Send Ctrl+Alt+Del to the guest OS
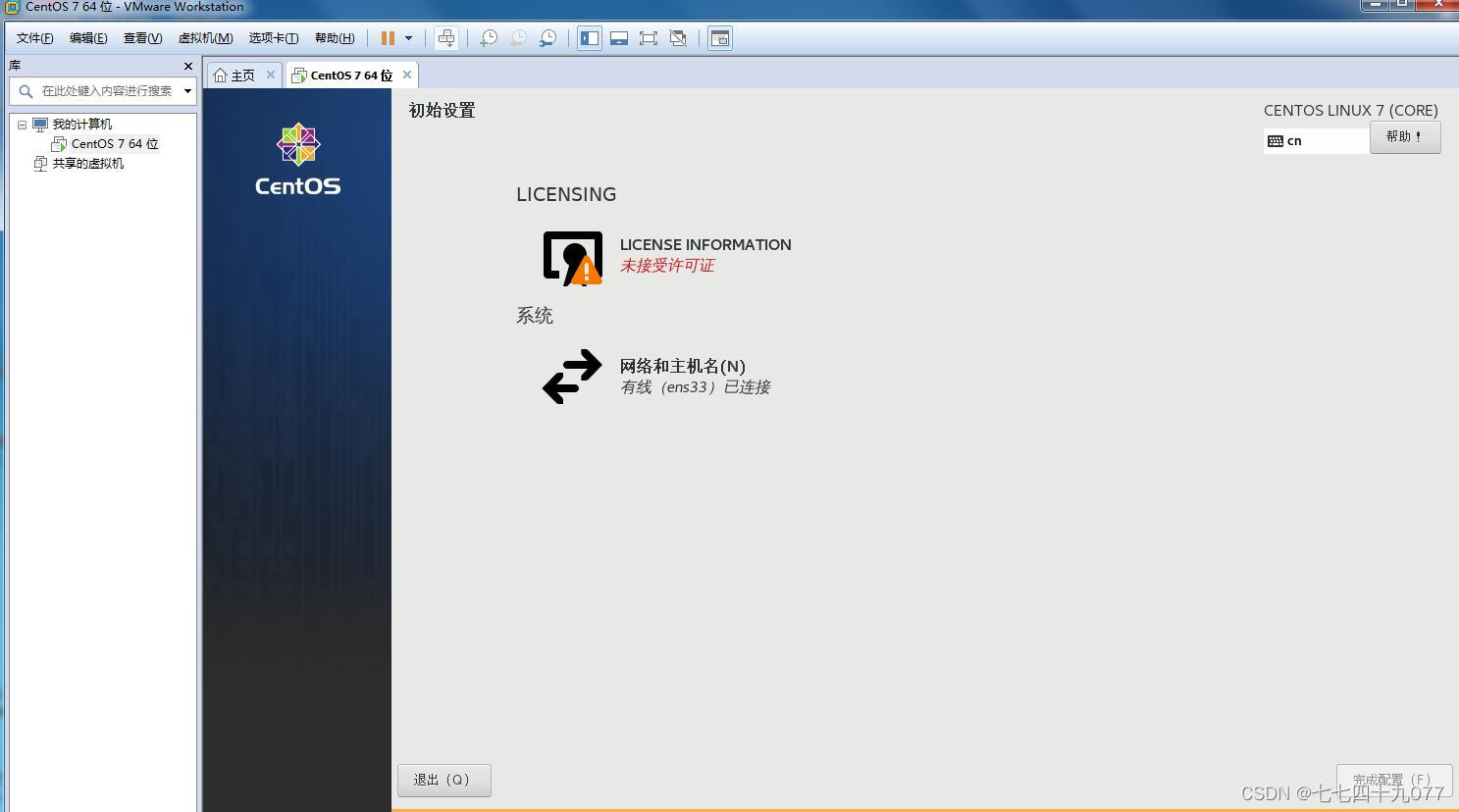Viewport: 1459px width, 812px height. (x=446, y=37)
